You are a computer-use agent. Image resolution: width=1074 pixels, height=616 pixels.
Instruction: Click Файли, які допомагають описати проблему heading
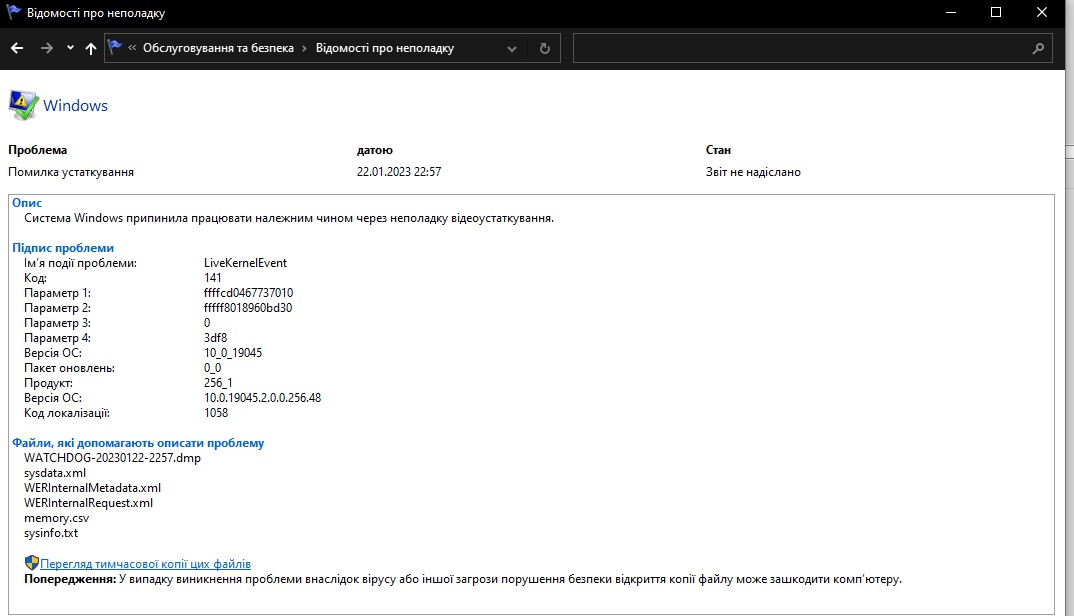coord(138,443)
